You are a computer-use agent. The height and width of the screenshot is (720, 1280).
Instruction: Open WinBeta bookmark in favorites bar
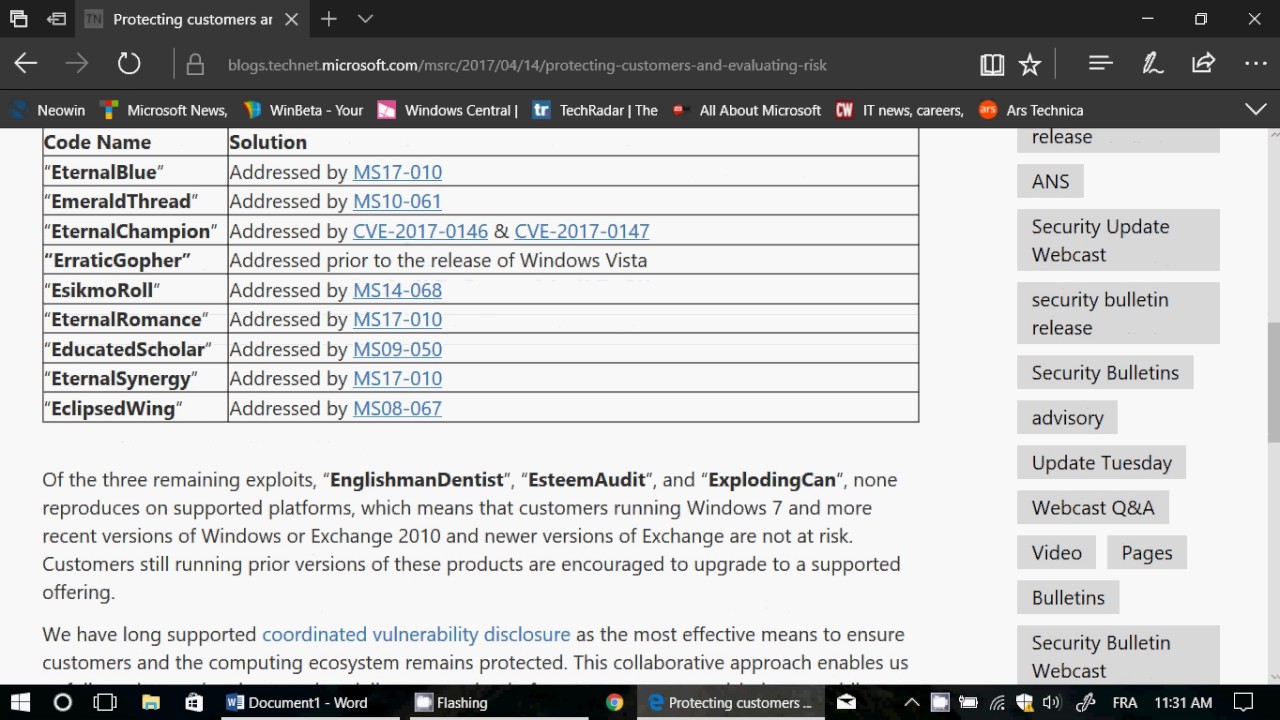point(303,110)
